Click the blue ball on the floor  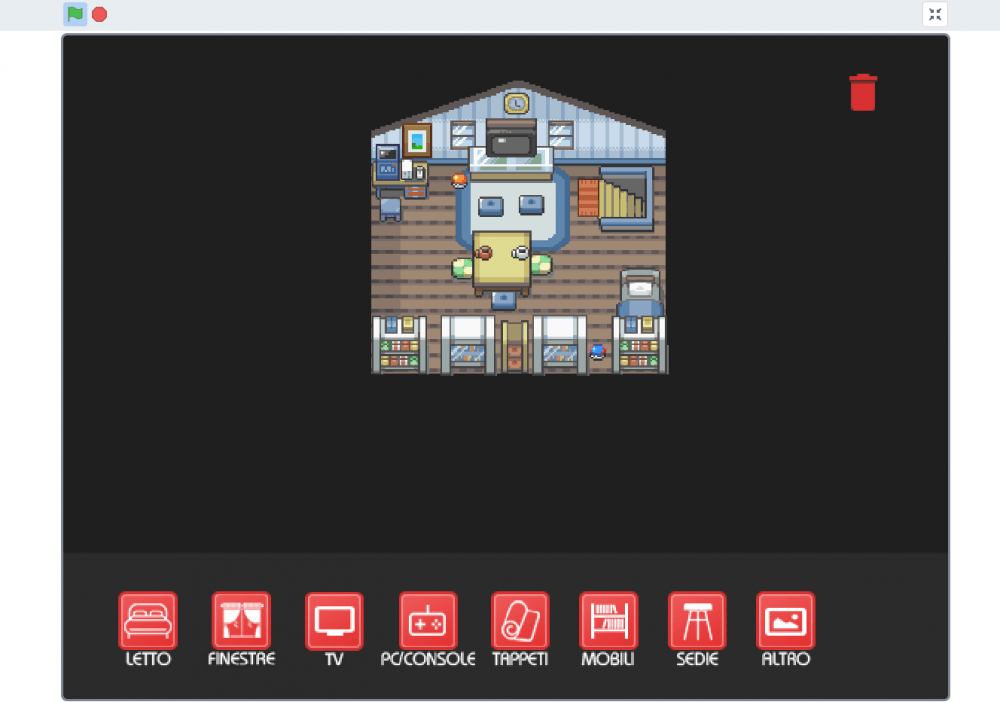598,351
